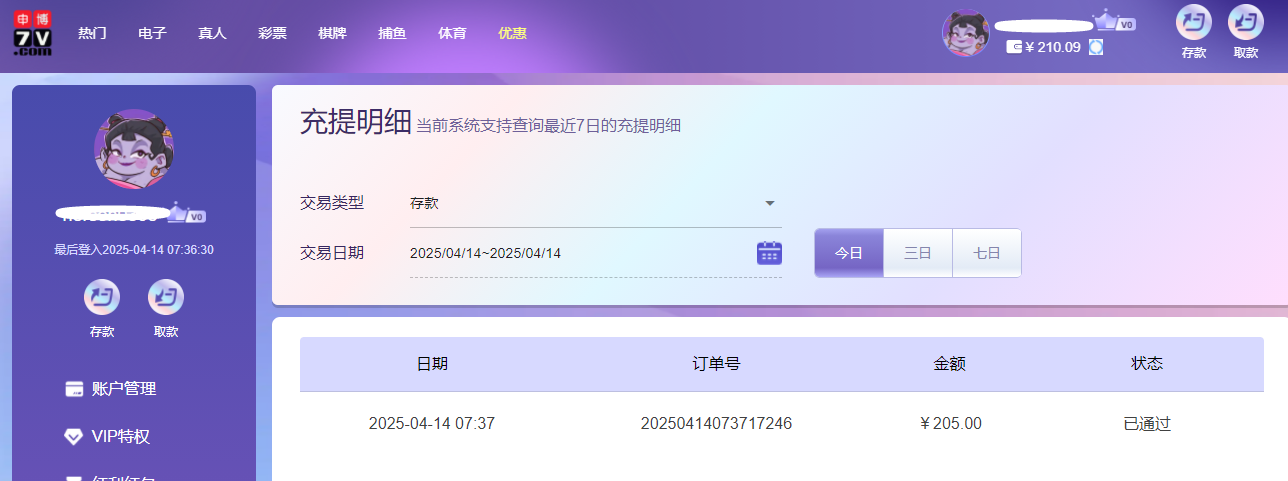Click the large sidebar profile avatar
The width and height of the screenshot is (1288, 481).
(x=133, y=149)
